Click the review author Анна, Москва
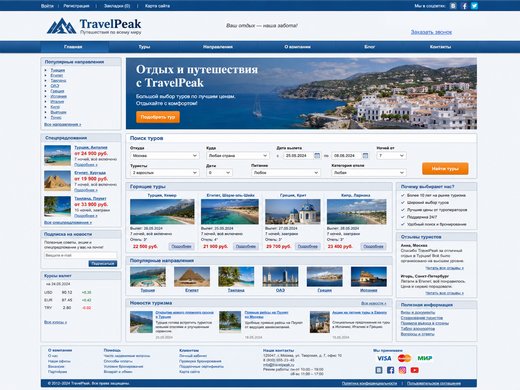Image resolution: width=520 pixels, height=390 pixels. point(414,245)
